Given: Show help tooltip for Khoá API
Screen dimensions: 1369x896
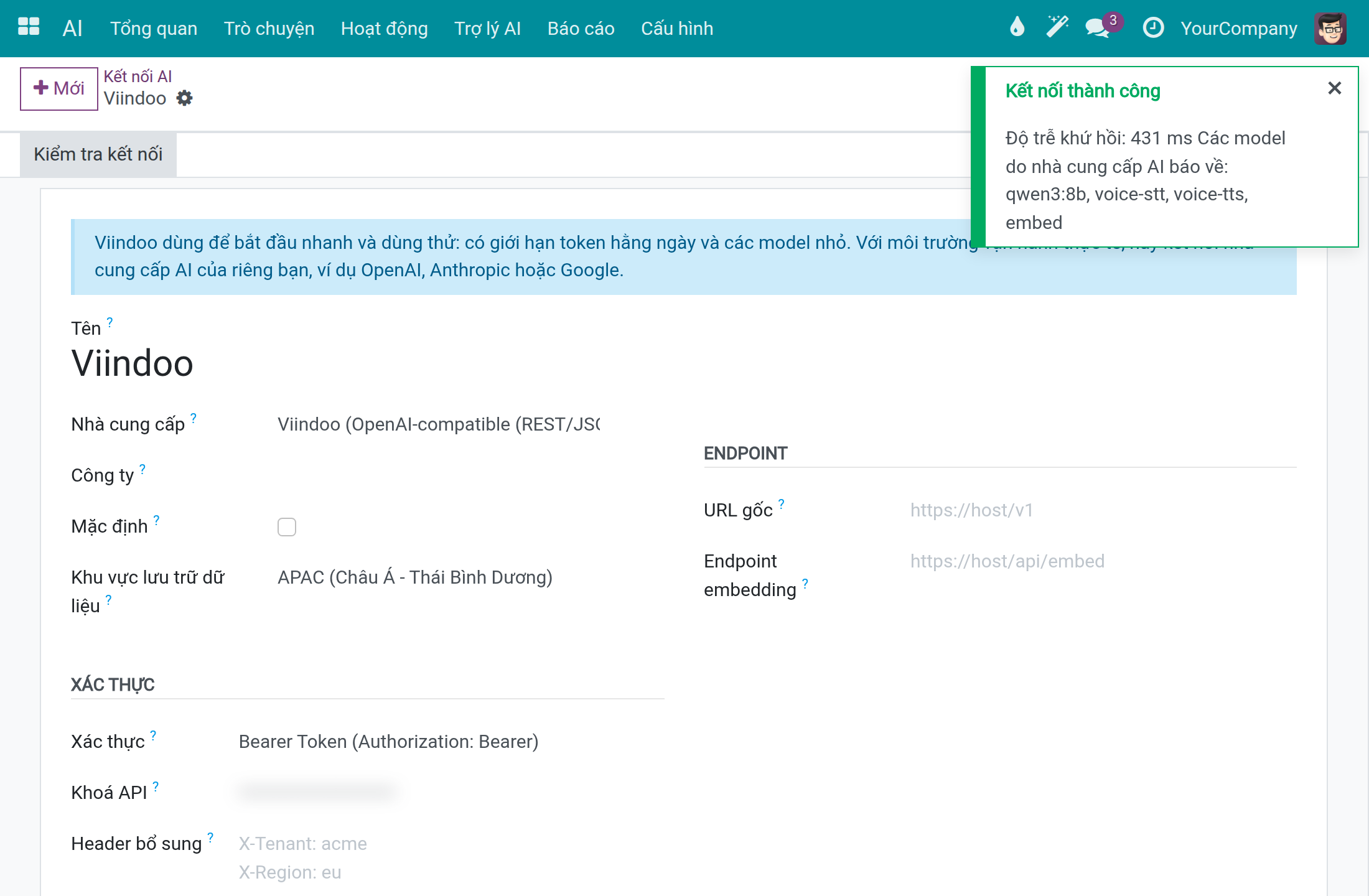Looking at the screenshot, I should (x=156, y=786).
